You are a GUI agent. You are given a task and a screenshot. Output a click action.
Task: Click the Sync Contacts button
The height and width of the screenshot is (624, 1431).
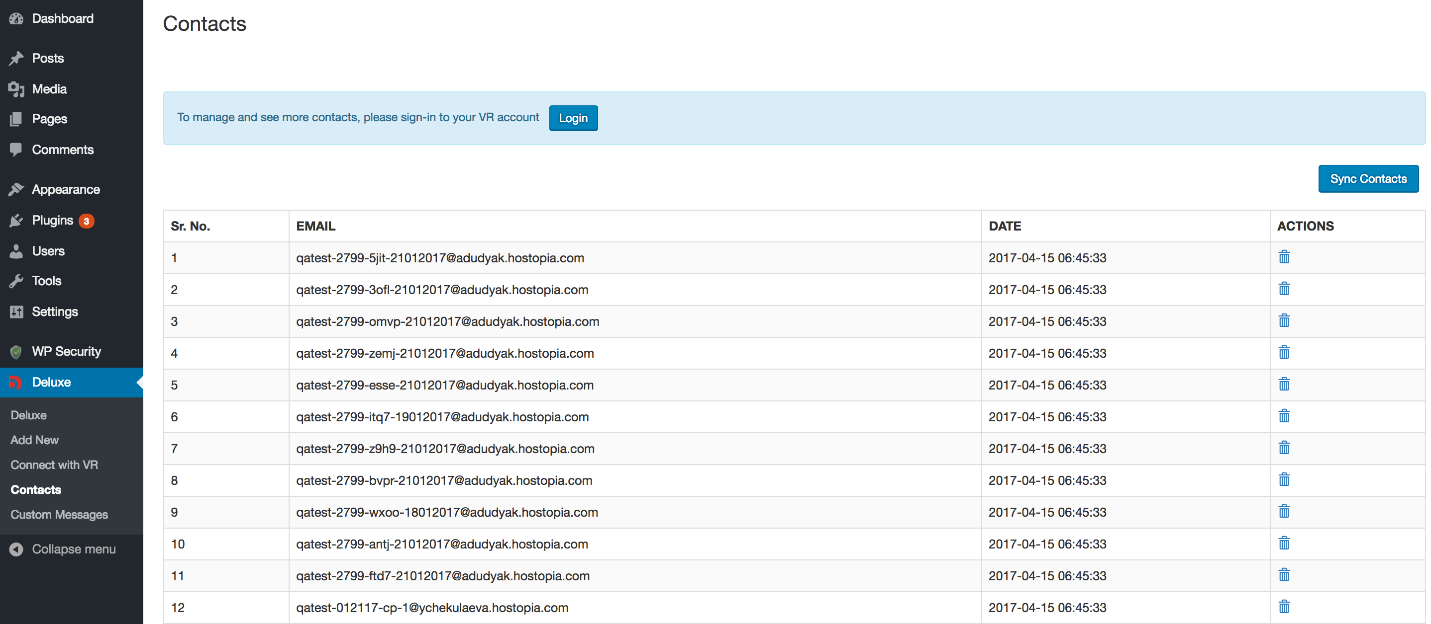click(1368, 179)
